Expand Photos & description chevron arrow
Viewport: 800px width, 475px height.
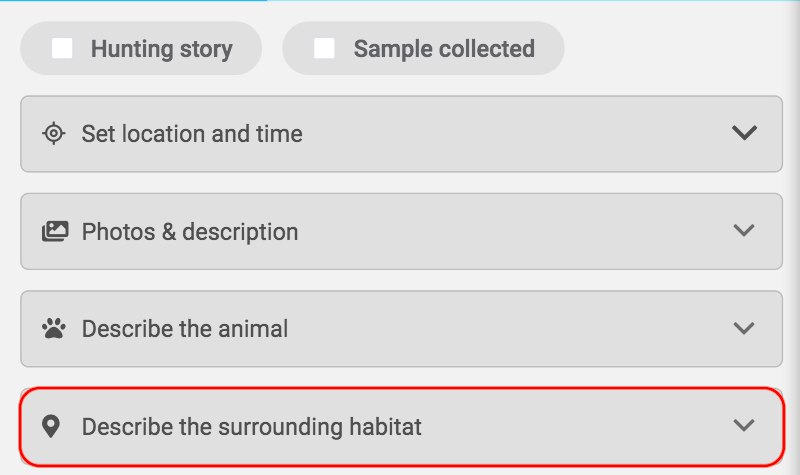pos(744,230)
